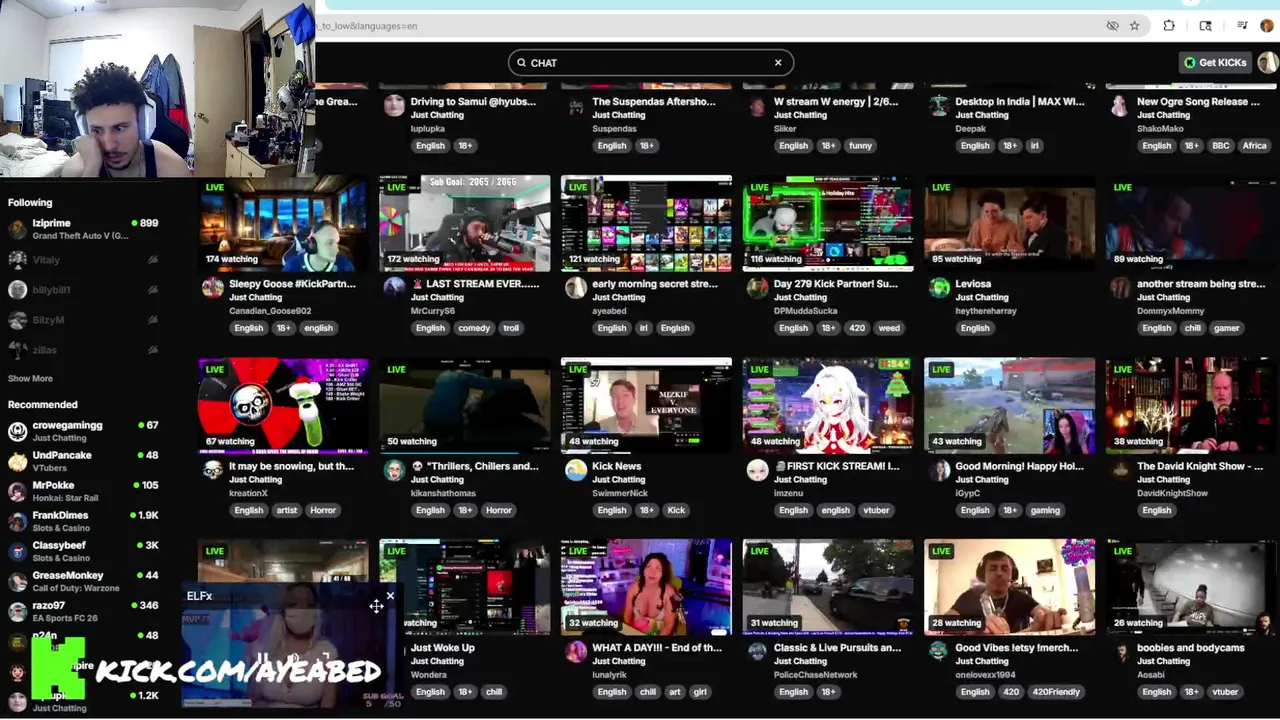
Task: Open 'Kick News' stream title
Action: (616, 466)
